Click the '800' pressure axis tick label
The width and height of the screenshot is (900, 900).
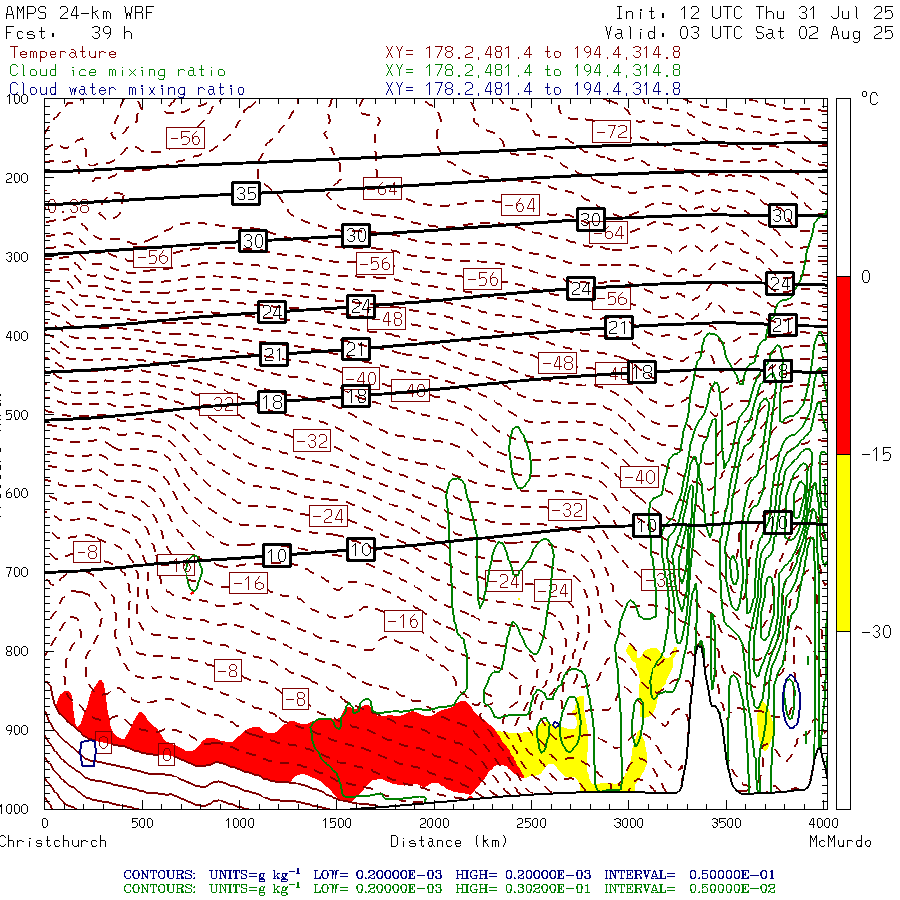click(x=17, y=651)
